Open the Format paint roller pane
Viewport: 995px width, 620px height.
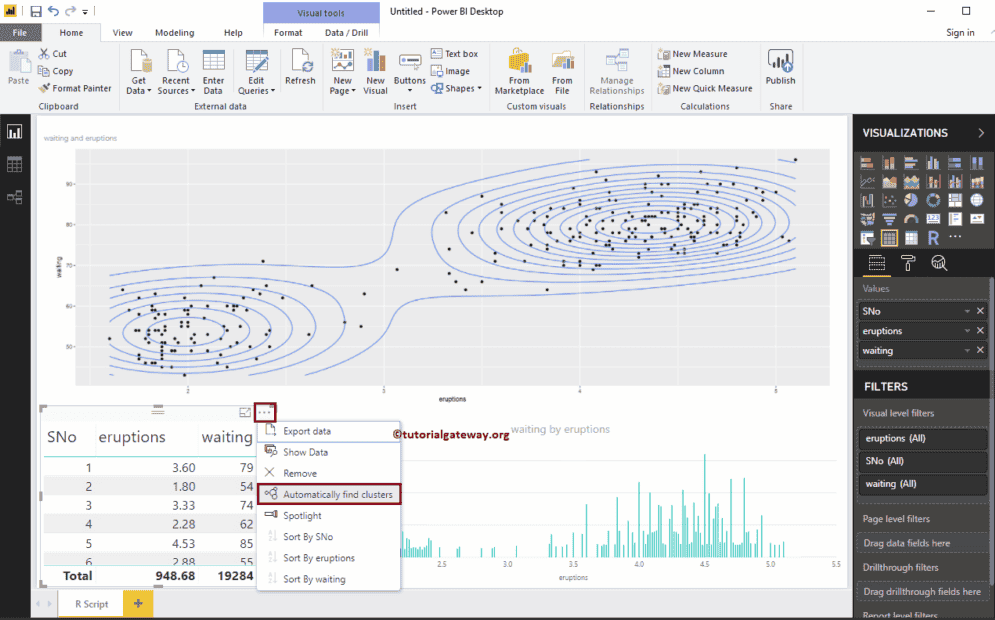(x=908, y=263)
